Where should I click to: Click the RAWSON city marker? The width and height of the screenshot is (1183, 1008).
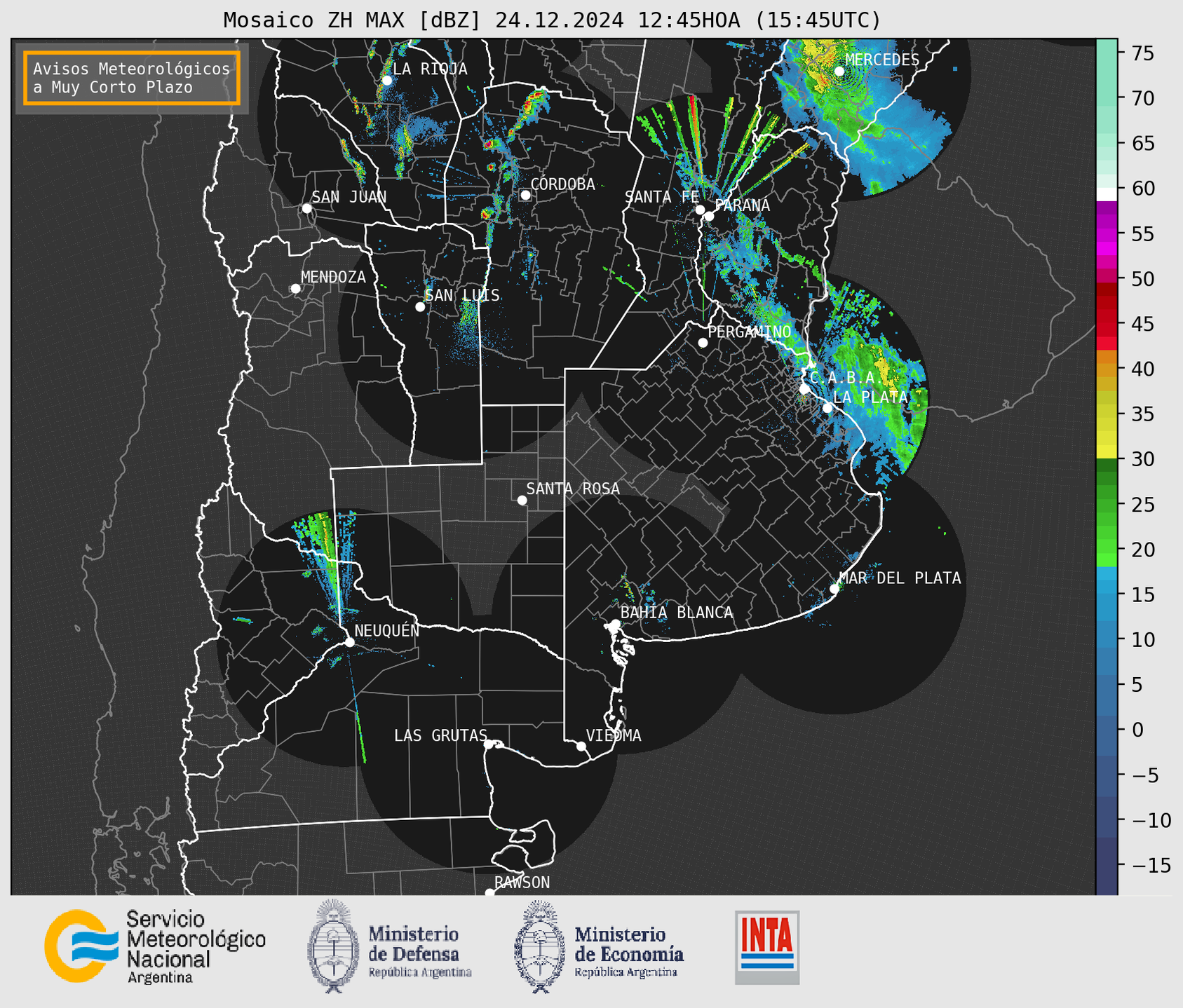coord(489,892)
